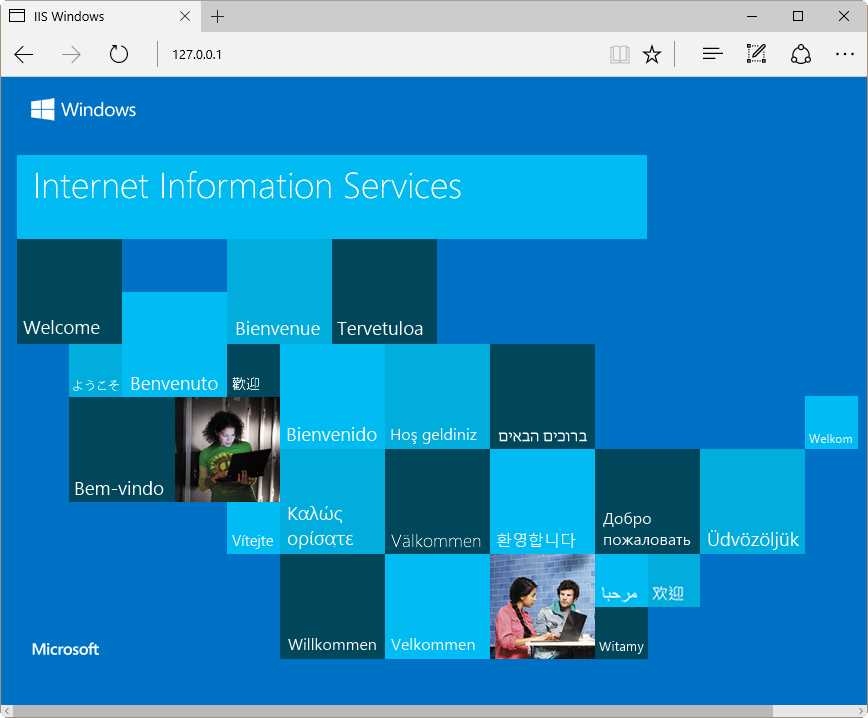
Task: Click the Back navigation arrow
Action: coord(24,54)
